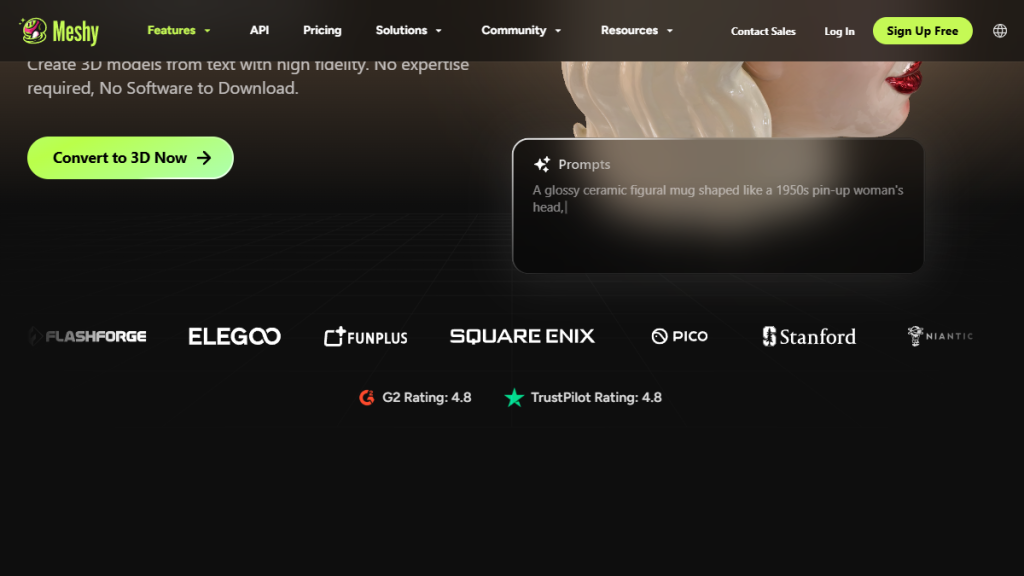The height and width of the screenshot is (576, 1024).
Task: Open the Log In link
Action: (839, 31)
